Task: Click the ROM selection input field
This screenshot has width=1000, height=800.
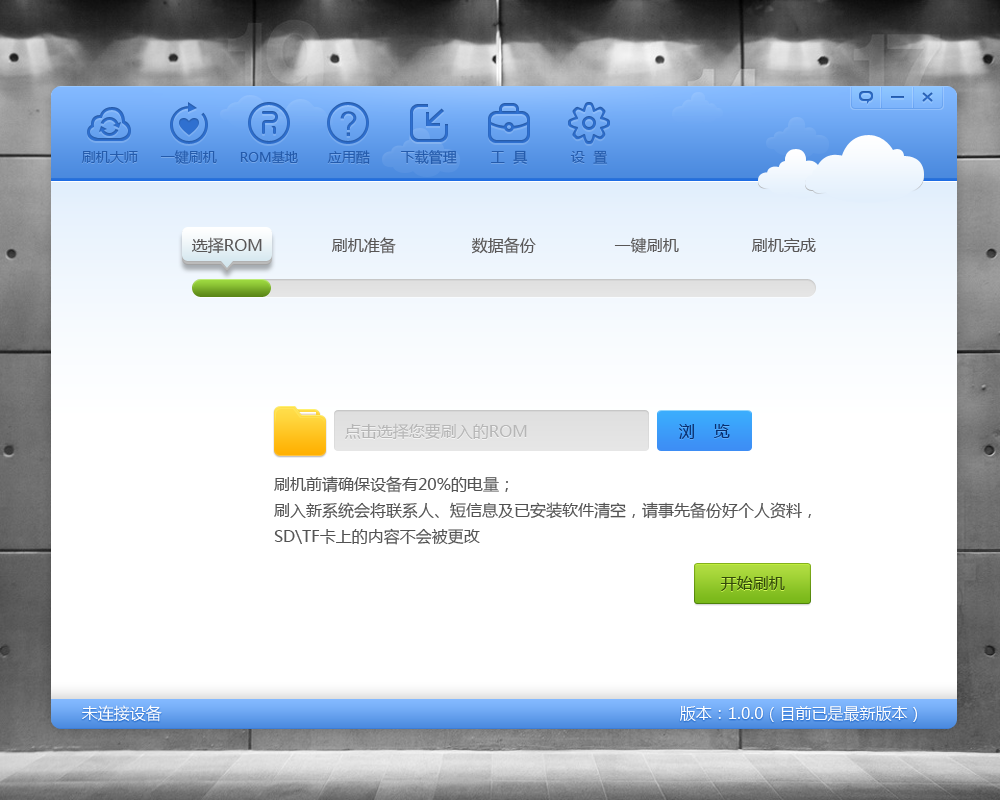Action: pyautogui.click(x=491, y=430)
